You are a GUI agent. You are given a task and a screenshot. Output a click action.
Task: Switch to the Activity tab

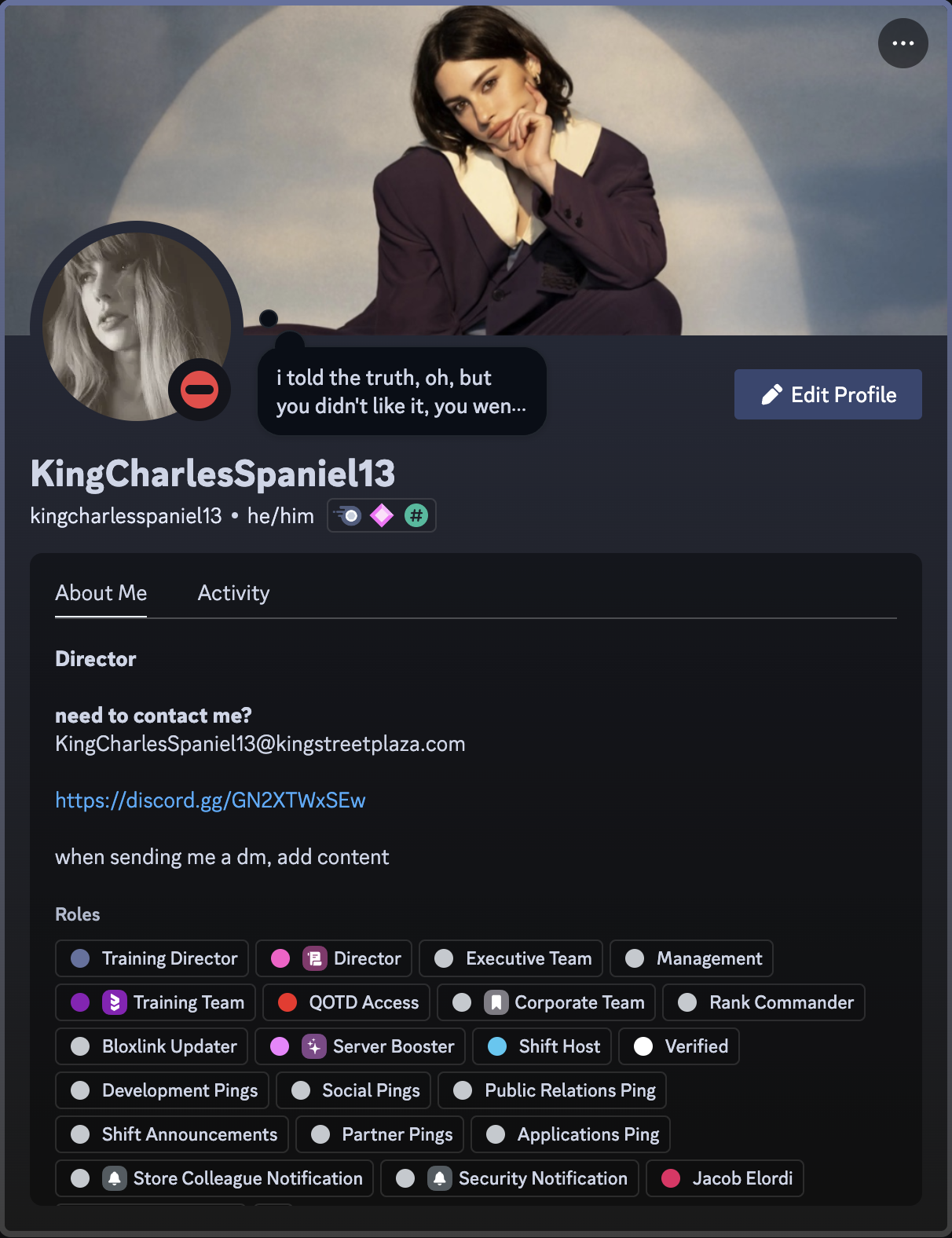[x=233, y=593]
